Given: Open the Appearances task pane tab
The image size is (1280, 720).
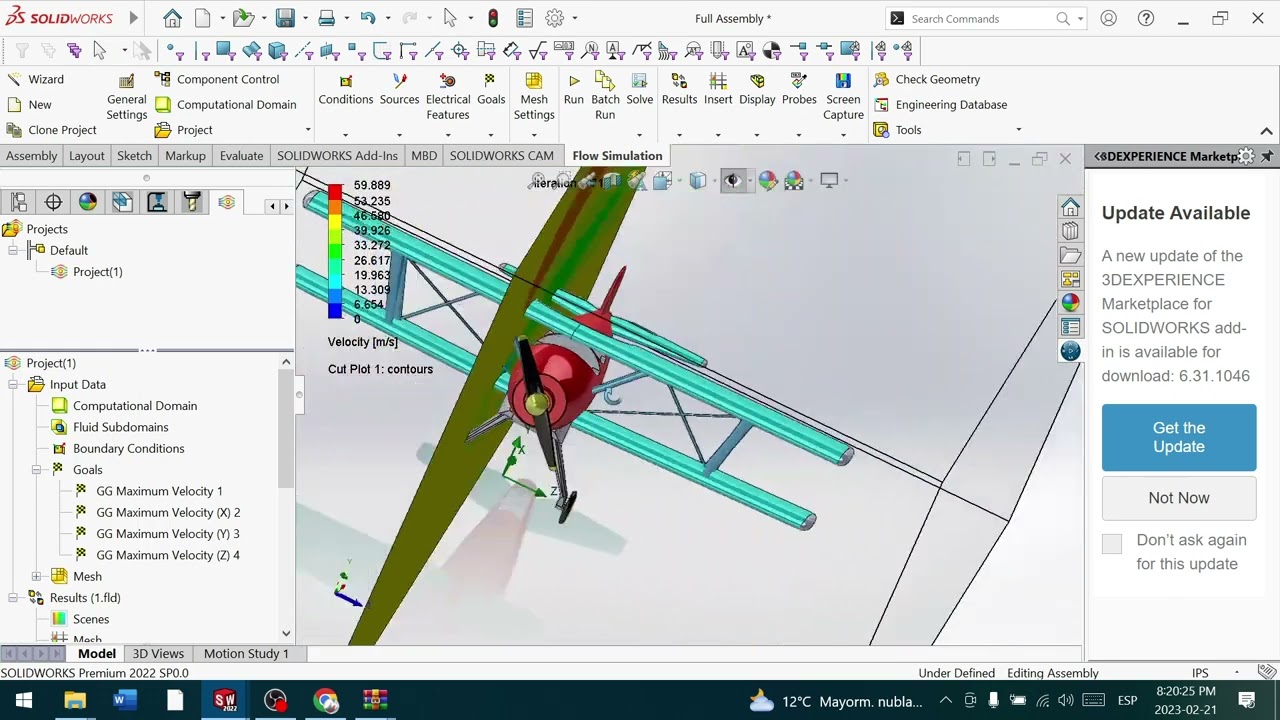Looking at the screenshot, I should coord(1070,303).
